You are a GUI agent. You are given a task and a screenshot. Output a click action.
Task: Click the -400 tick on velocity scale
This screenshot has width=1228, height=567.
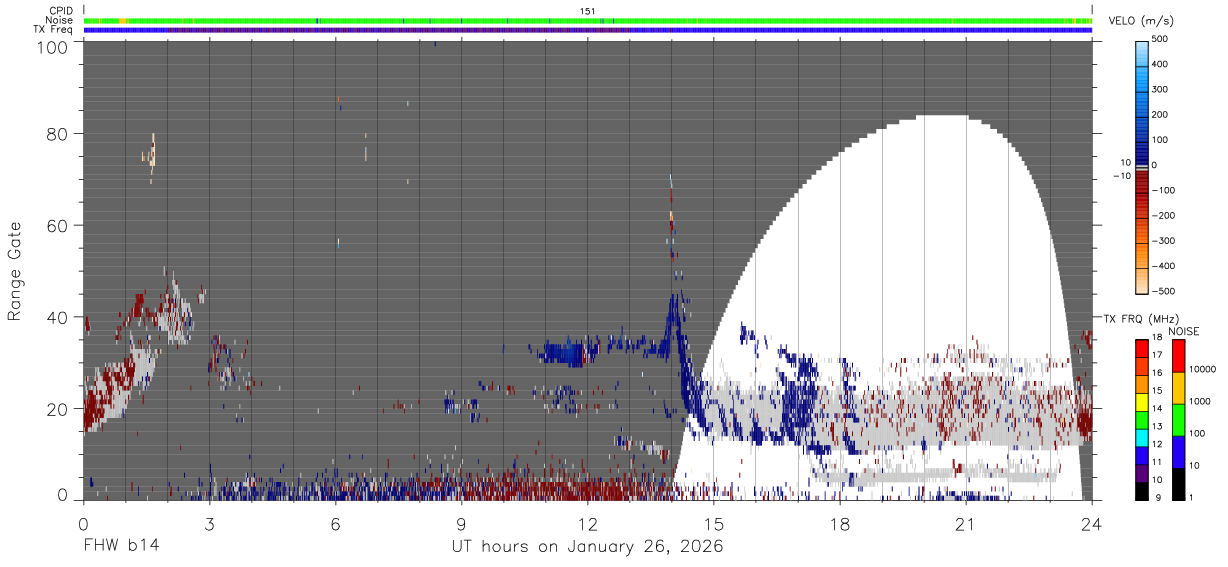(1164, 266)
